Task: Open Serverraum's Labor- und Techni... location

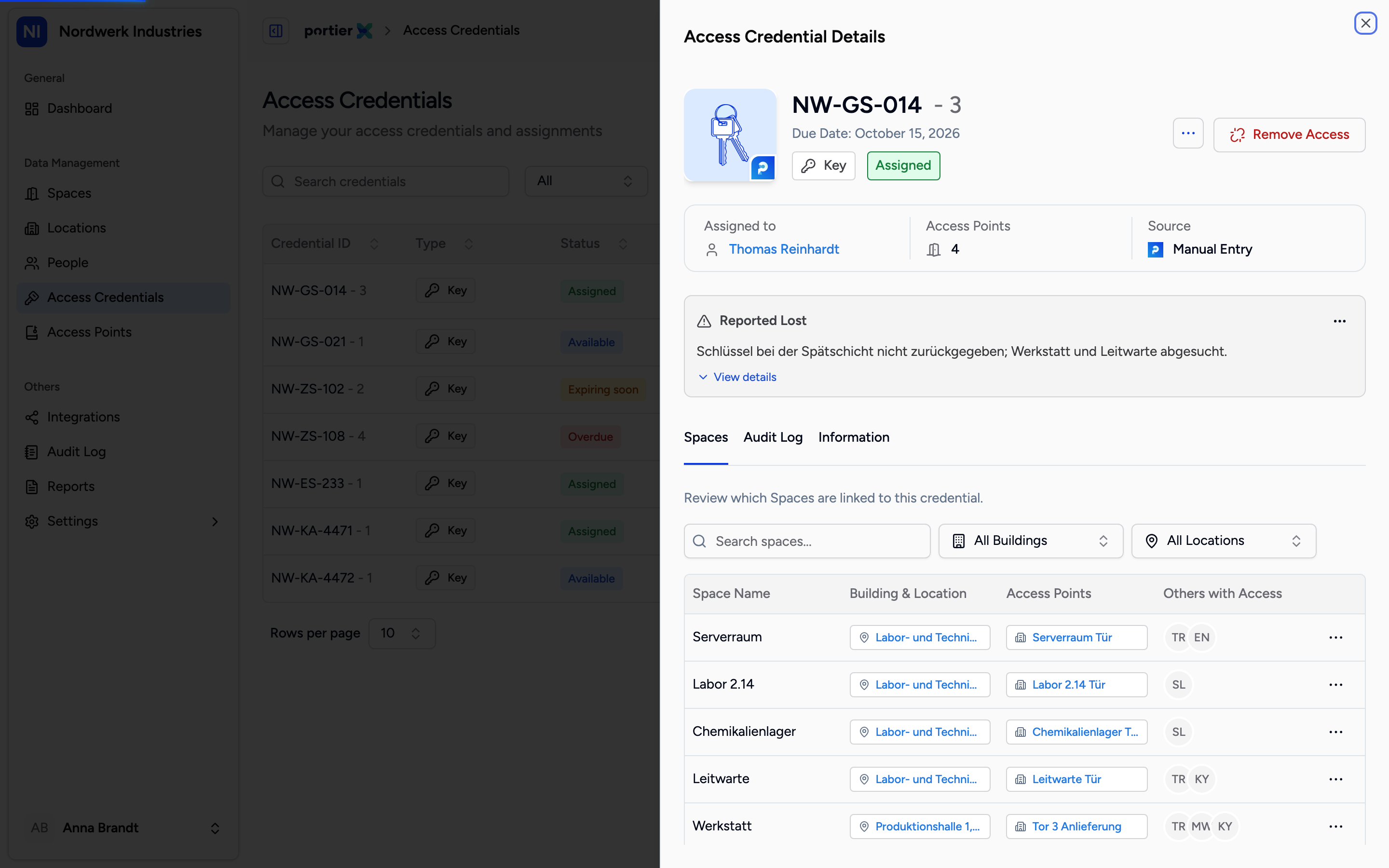Action: pos(920,637)
